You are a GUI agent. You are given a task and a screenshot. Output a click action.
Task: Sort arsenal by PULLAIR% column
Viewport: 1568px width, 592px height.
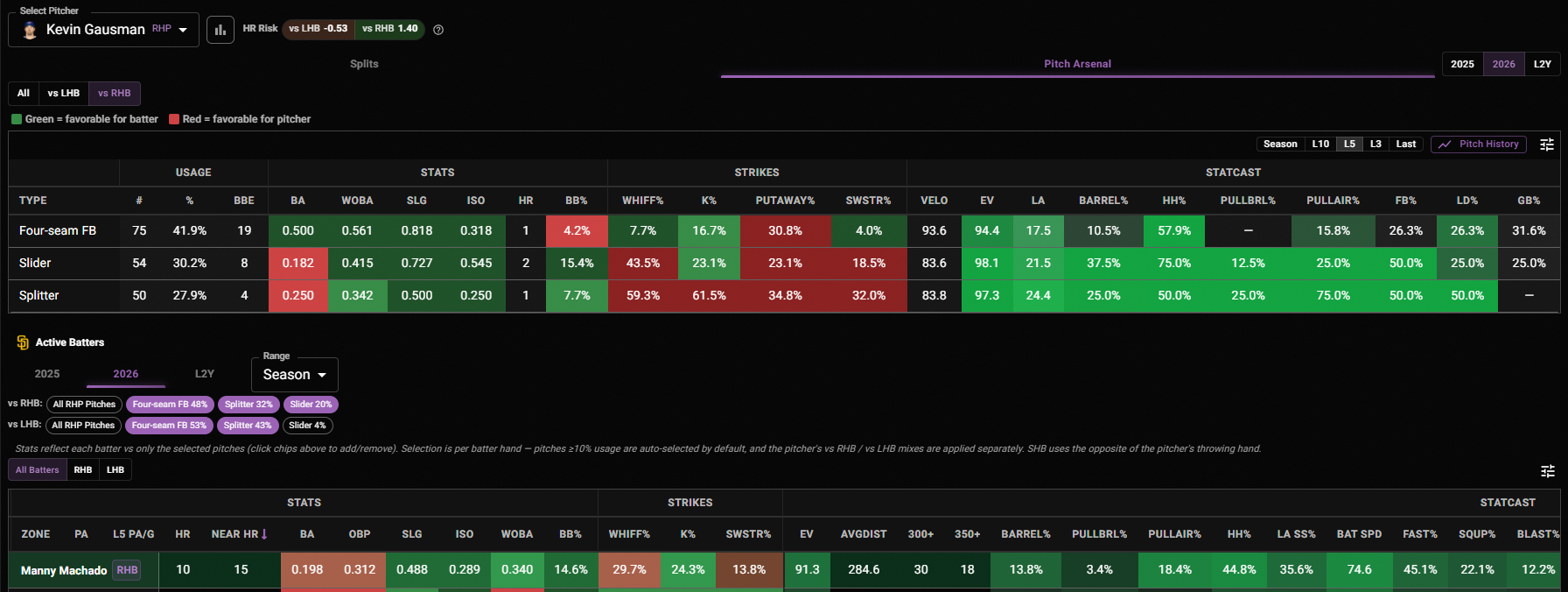coord(1333,201)
